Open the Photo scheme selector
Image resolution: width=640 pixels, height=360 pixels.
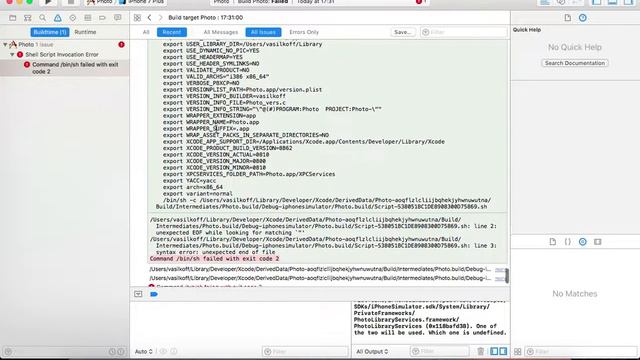pos(100,2)
